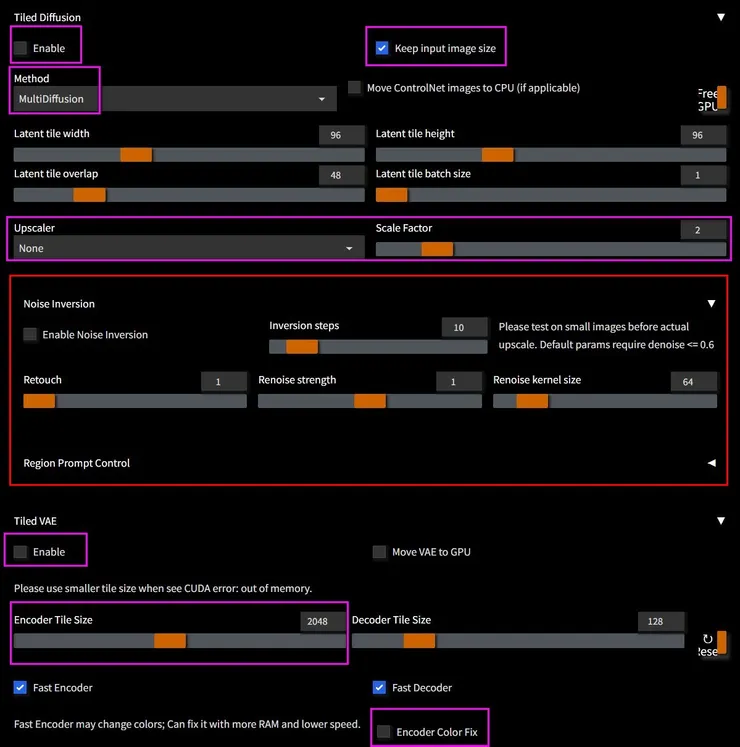740x747 pixels.
Task: Collapse the Tiled VAE panel arrow
Action: coord(721,521)
